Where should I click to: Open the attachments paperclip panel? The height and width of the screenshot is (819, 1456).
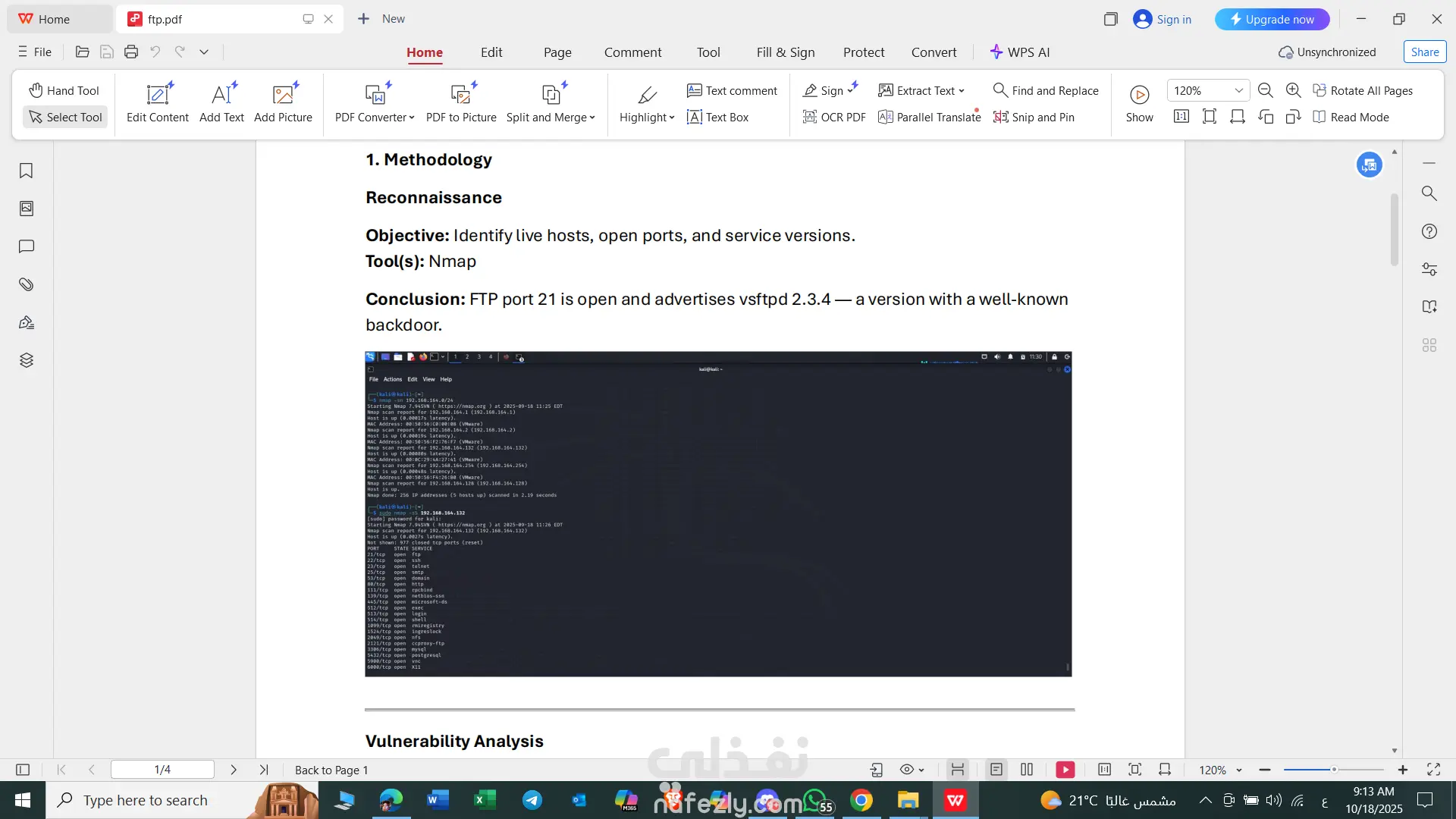pyautogui.click(x=26, y=284)
